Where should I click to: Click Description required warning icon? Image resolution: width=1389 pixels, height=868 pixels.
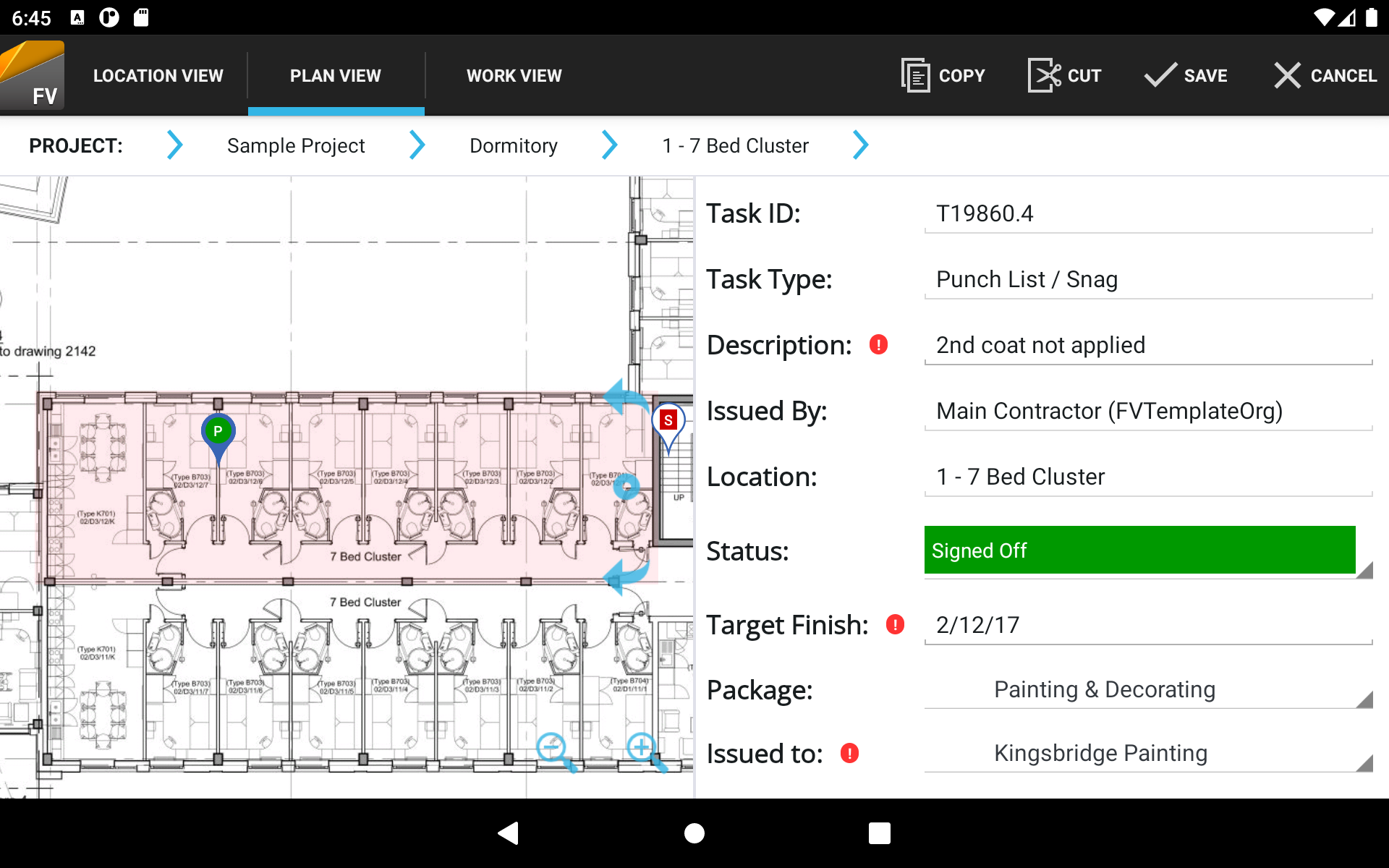click(878, 344)
